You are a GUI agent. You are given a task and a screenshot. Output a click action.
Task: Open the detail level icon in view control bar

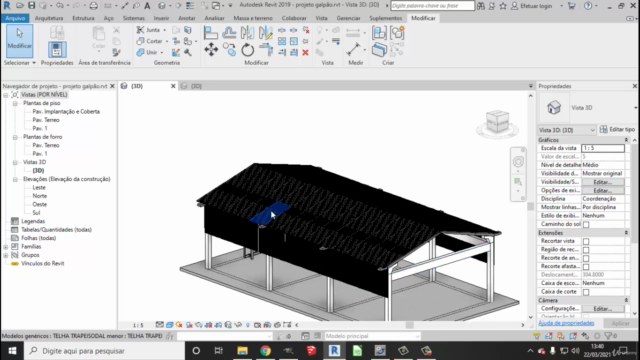(160, 325)
